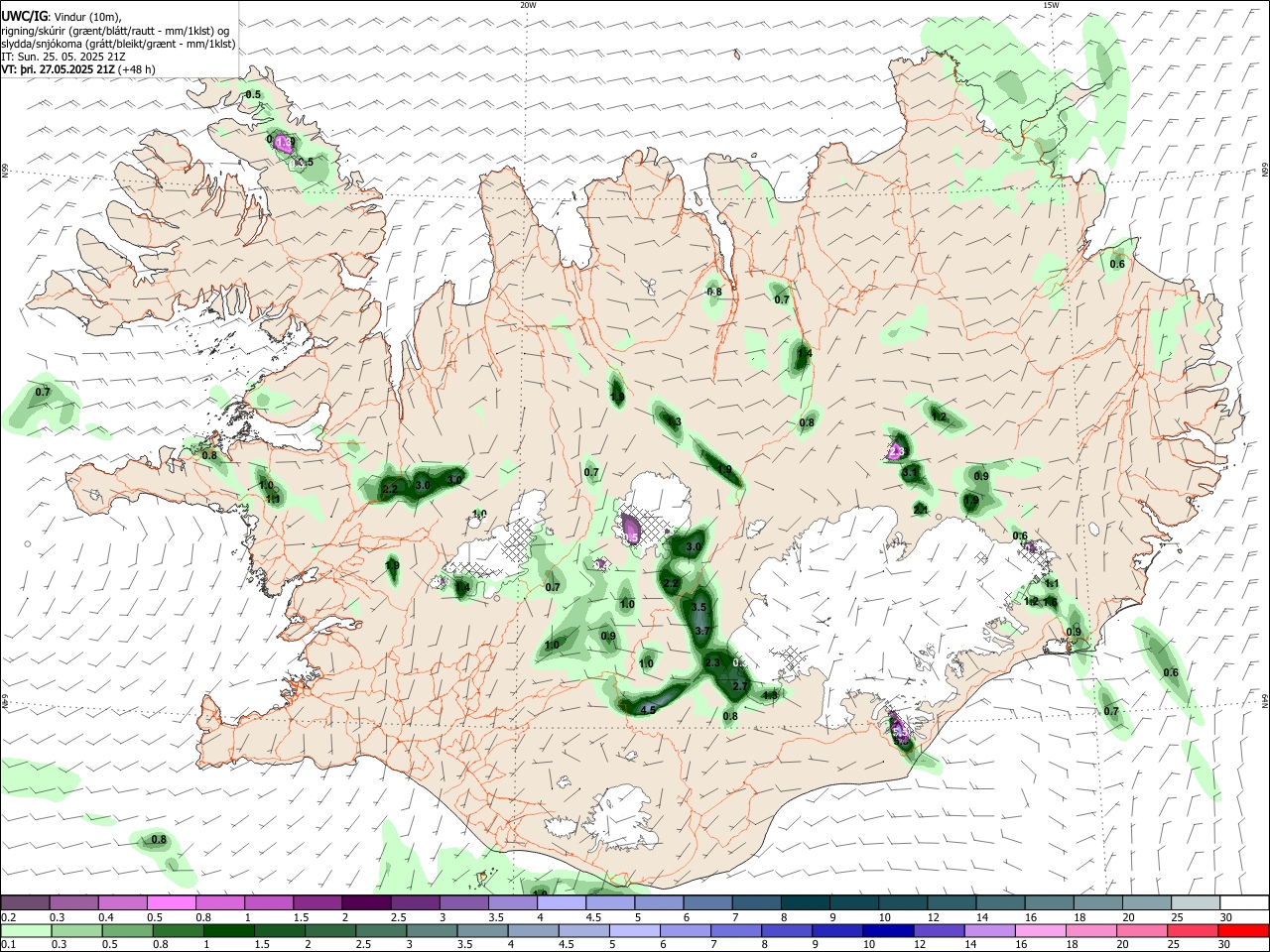
Task: Click the '0.1' label in the lower legend
Action: [8, 945]
